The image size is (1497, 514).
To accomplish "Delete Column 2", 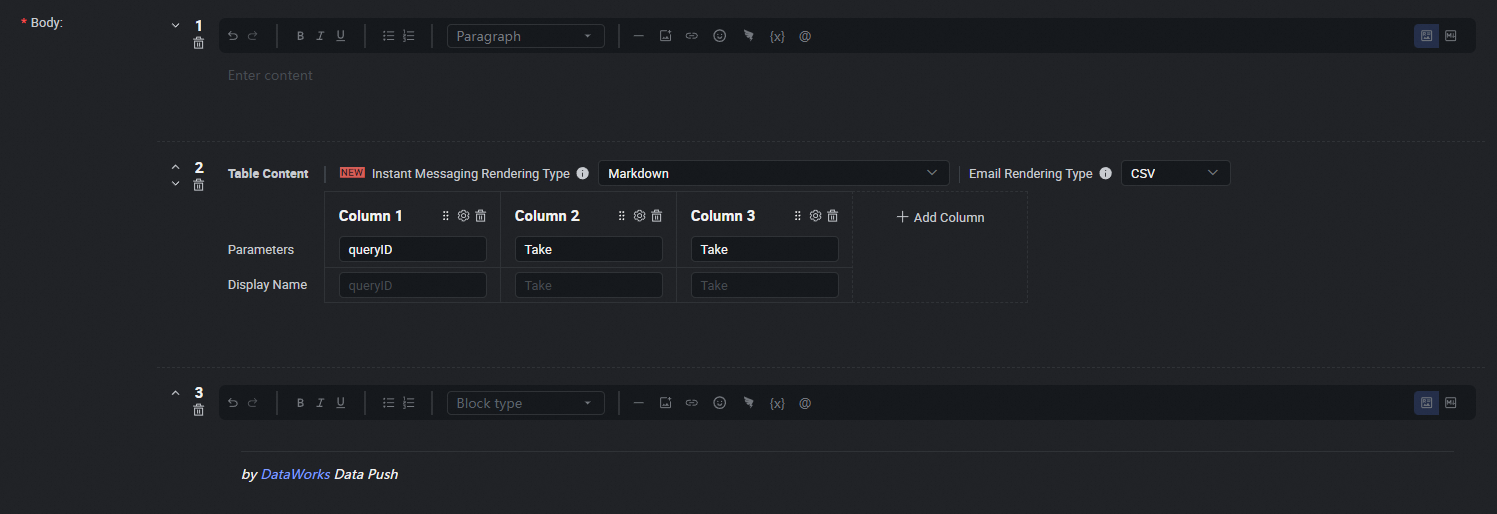I will (656, 216).
